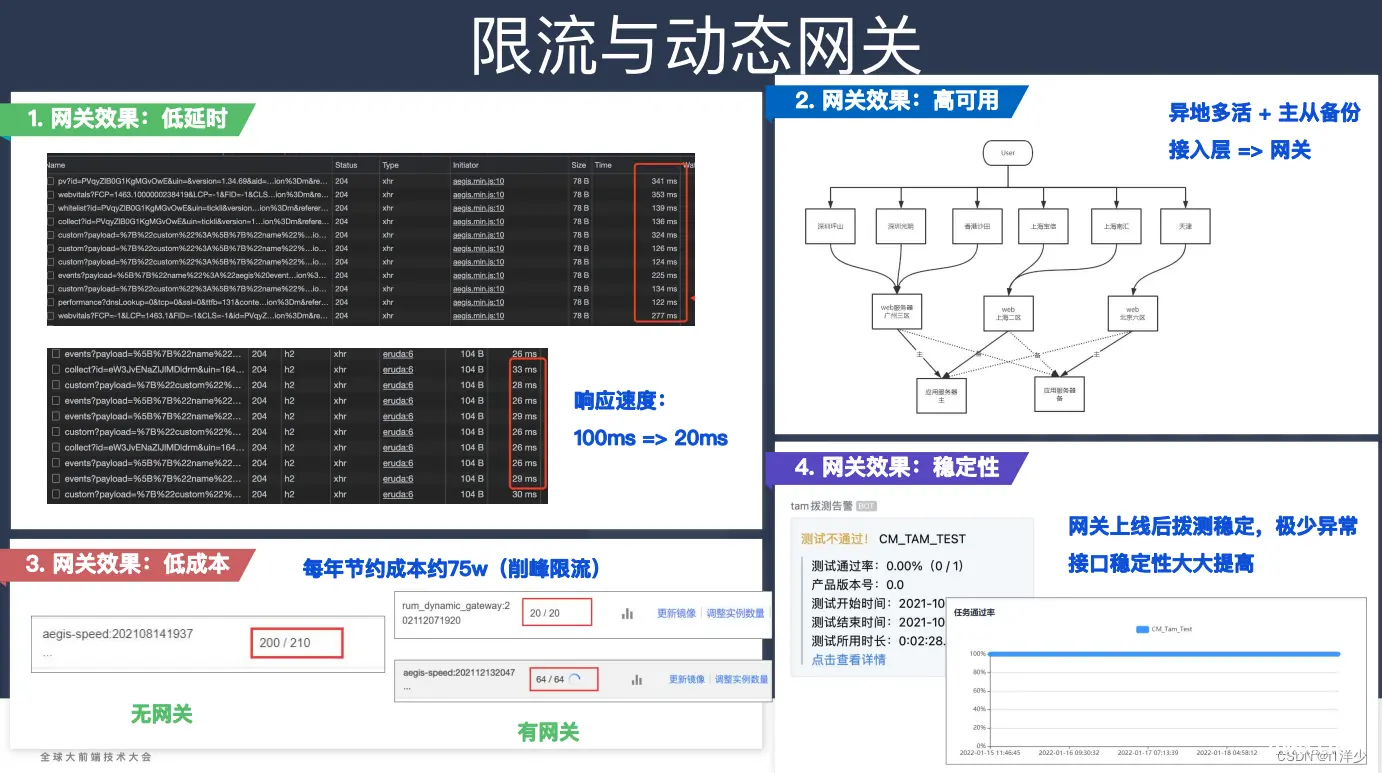Click 调整实例数量 link for rum_dynamic_gateway
This screenshot has width=1382, height=773.
coord(735,613)
